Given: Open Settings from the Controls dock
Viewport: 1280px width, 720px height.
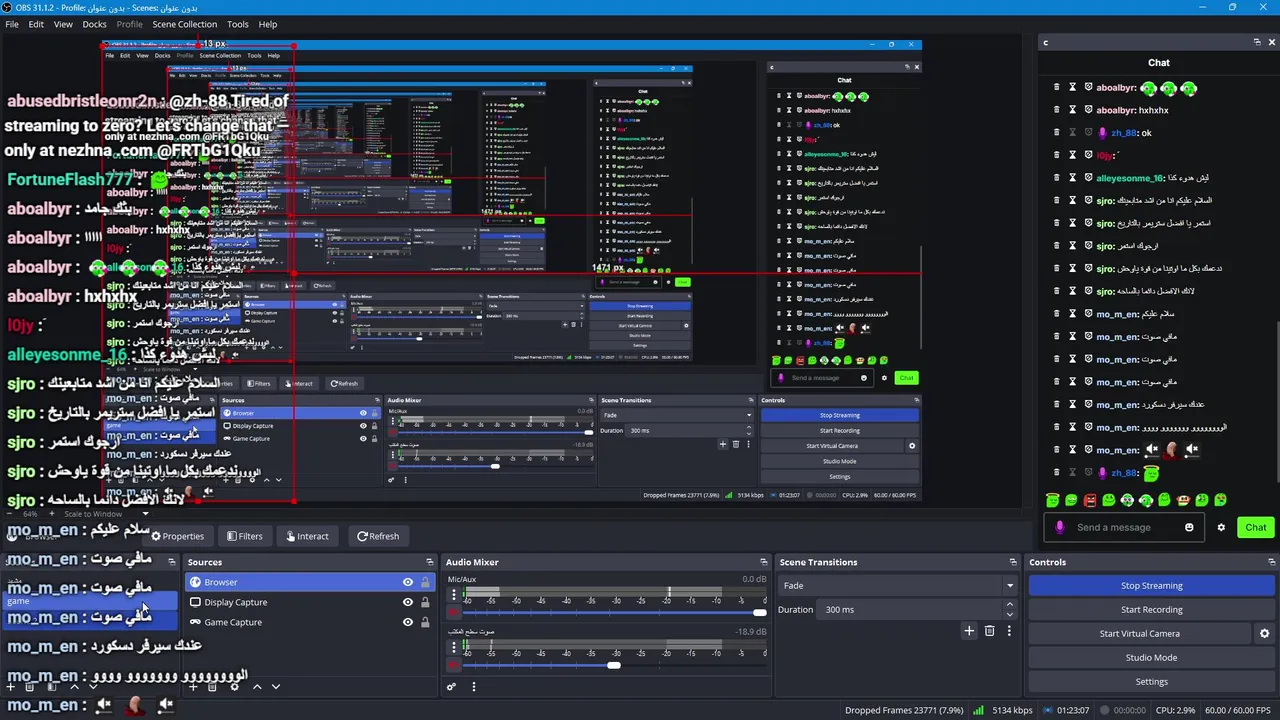Looking at the screenshot, I should [1151, 682].
